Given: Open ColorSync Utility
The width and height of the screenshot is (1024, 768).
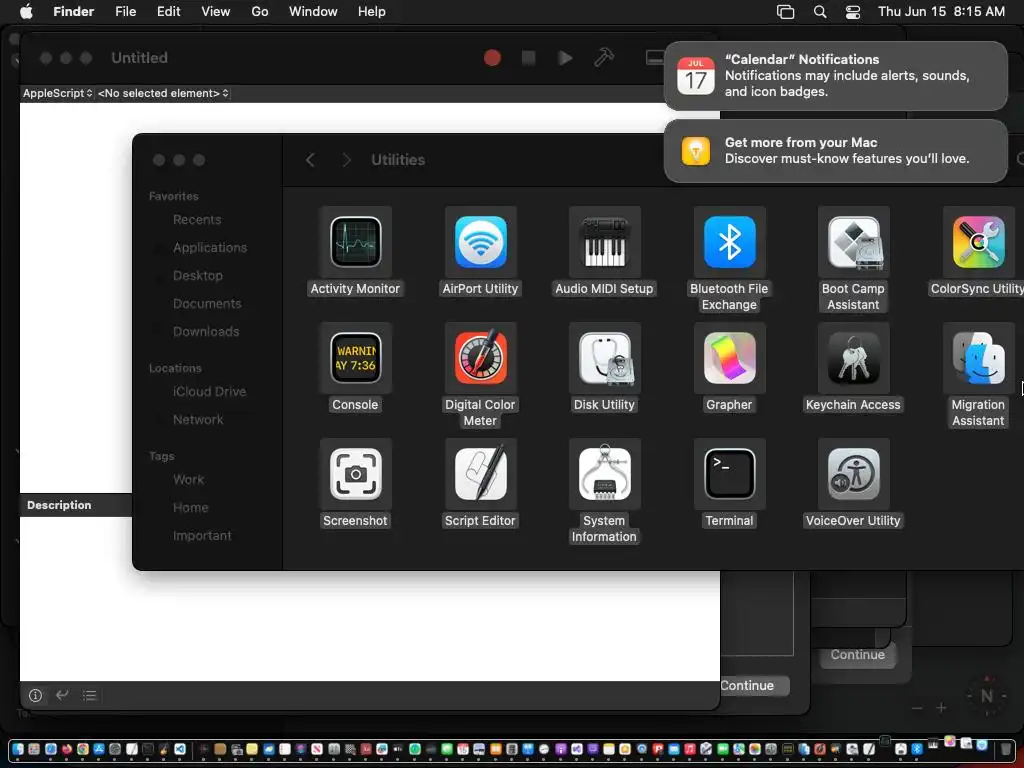Looking at the screenshot, I should click(978, 242).
